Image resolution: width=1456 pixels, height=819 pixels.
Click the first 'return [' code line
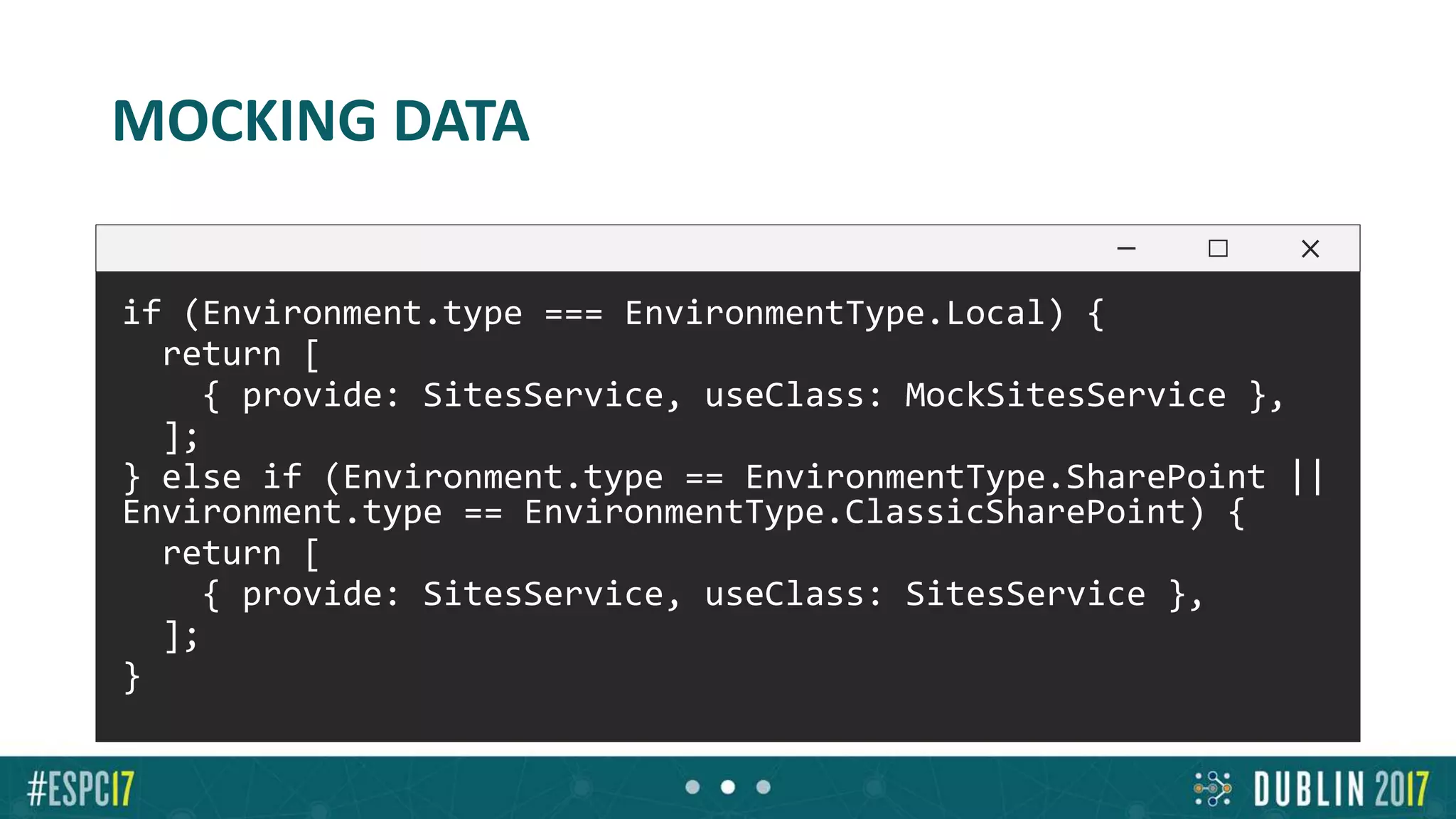click(241, 354)
